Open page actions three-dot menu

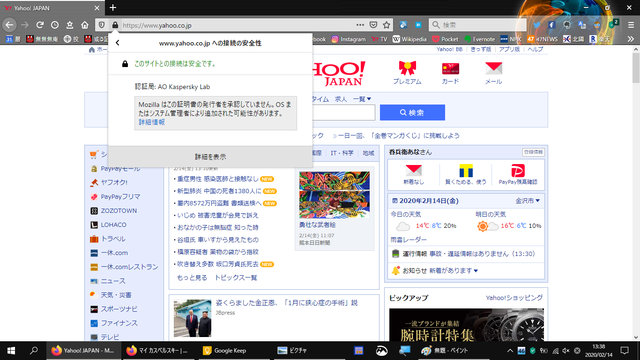pos(360,25)
